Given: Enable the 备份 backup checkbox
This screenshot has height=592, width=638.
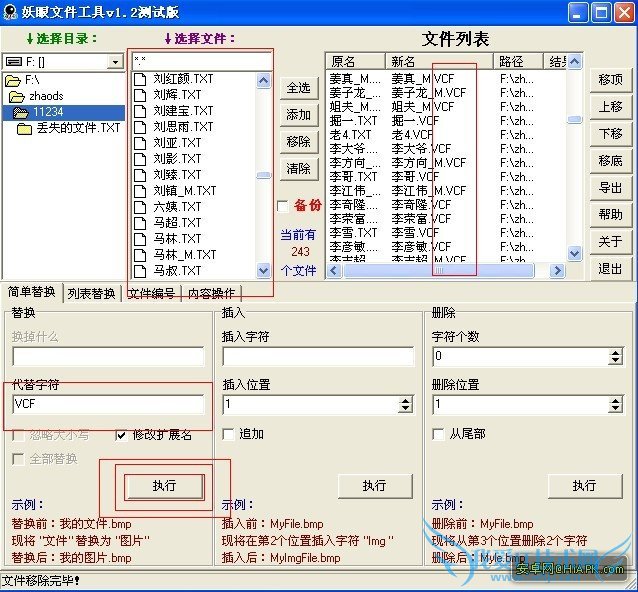Looking at the screenshot, I should click(x=282, y=206).
